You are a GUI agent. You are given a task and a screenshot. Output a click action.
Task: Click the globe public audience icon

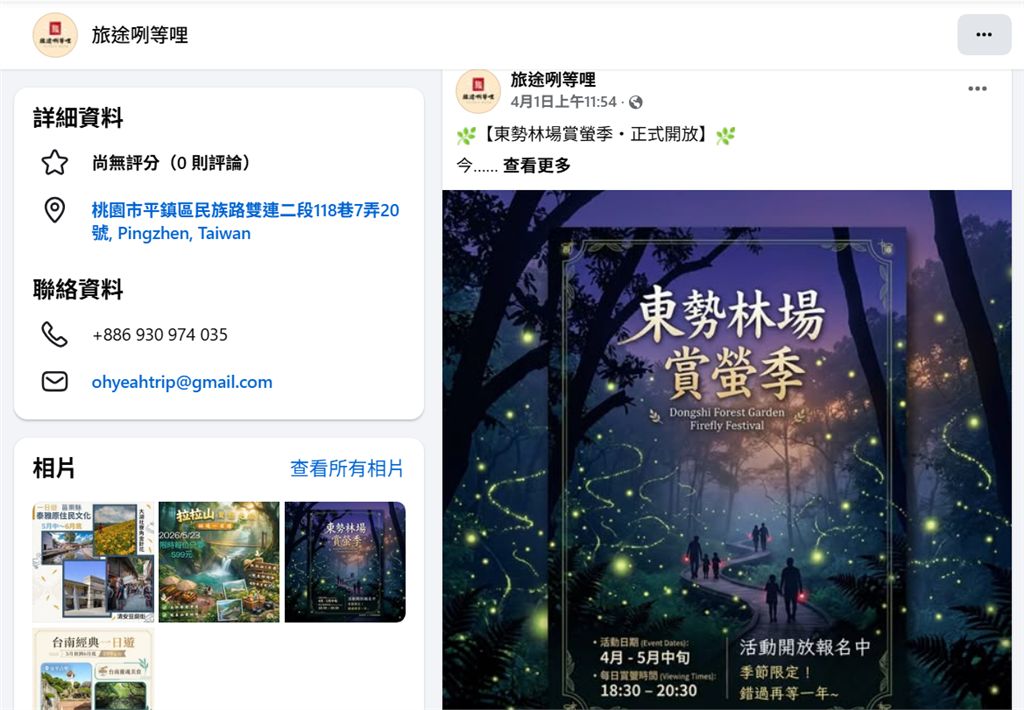635,102
